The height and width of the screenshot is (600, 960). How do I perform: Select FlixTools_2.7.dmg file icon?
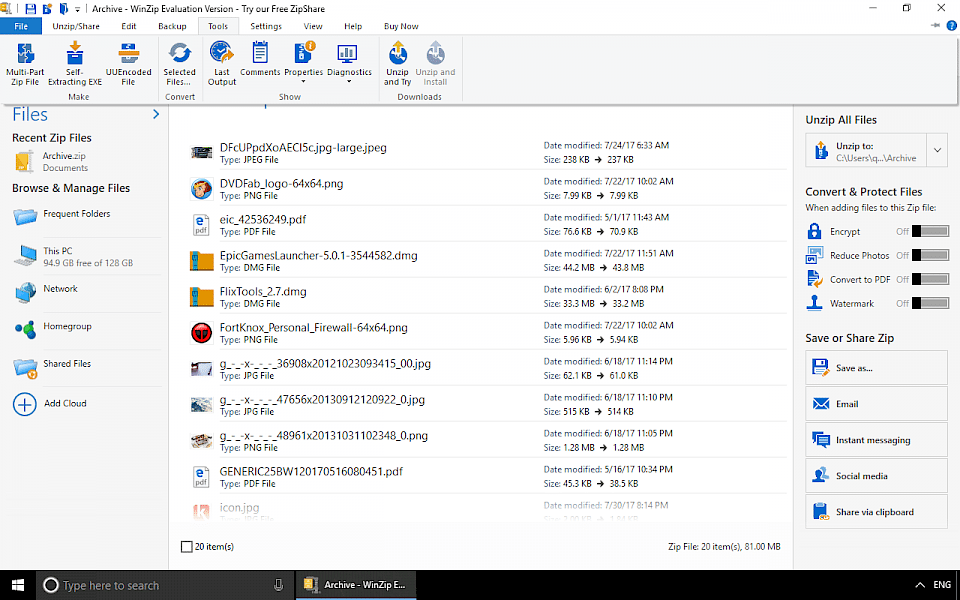click(x=201, y=296)
